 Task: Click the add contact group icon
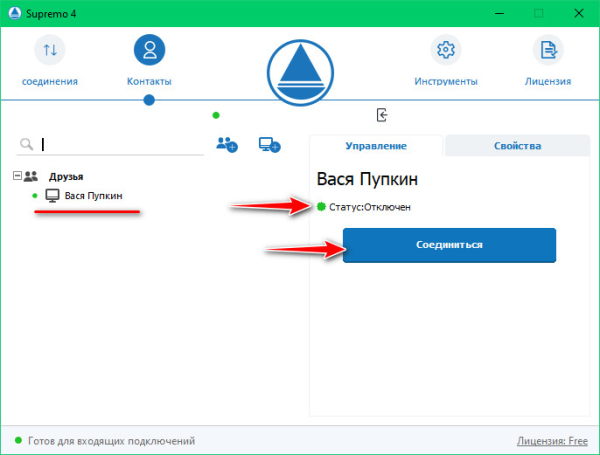(x=227, y=144)
